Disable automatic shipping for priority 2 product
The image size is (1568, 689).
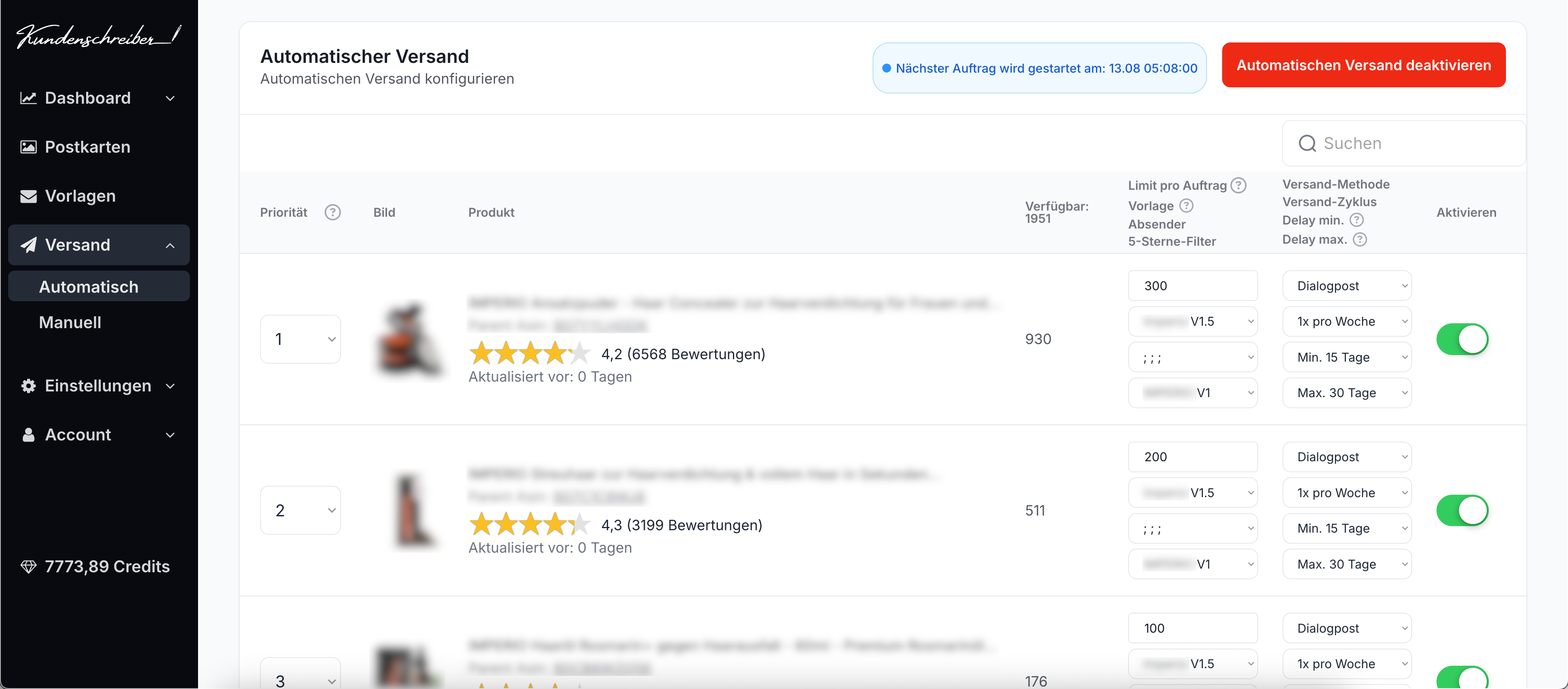1462,510
